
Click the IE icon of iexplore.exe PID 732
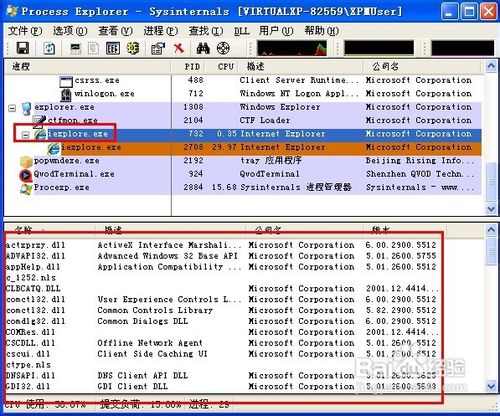coord(40,135)
